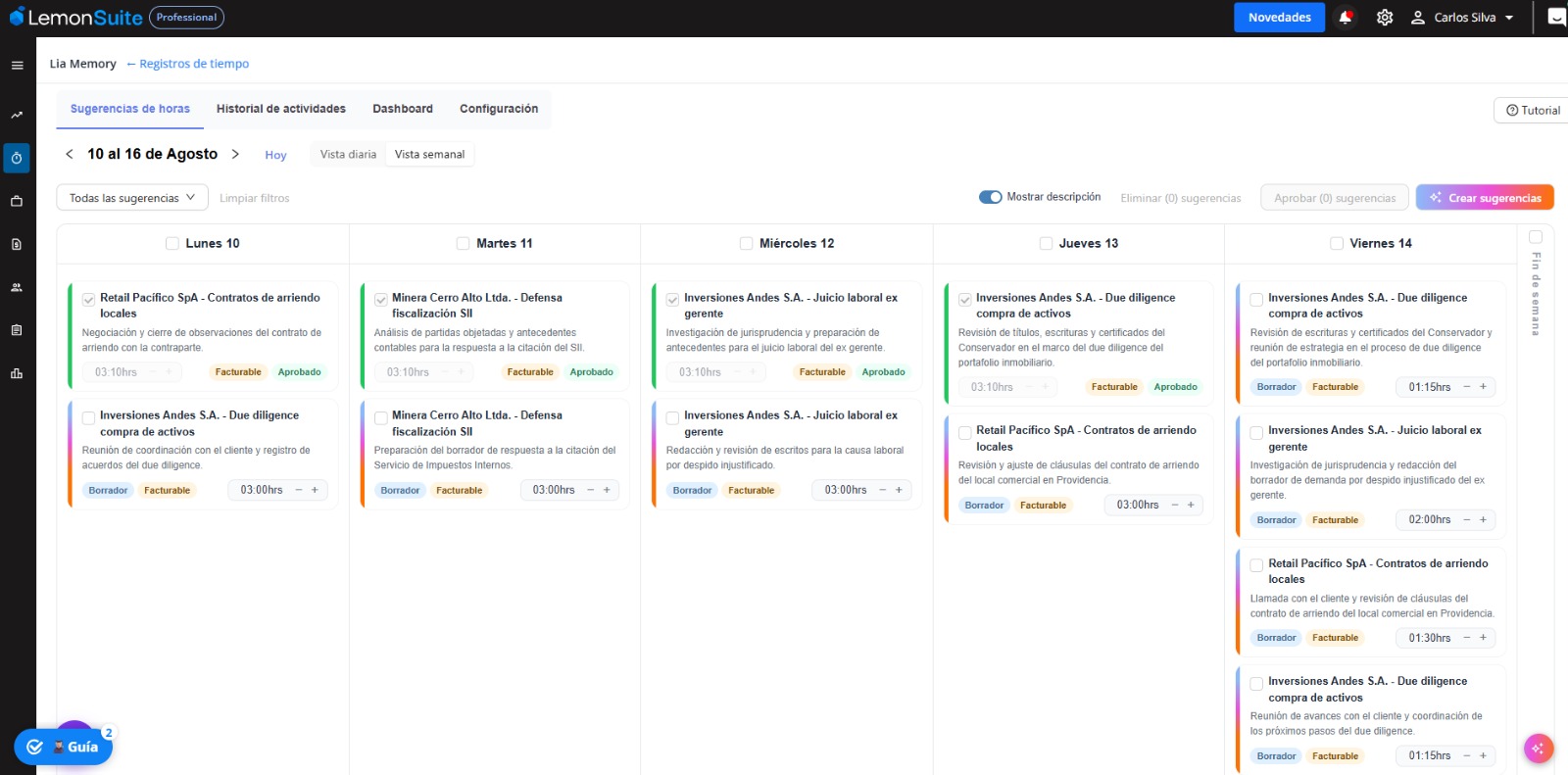Click Jueves Retail Pacífico Contratos card title
Viewport: 1568px width, 775px height.
pyautogui.click(x=1086, y=438)
